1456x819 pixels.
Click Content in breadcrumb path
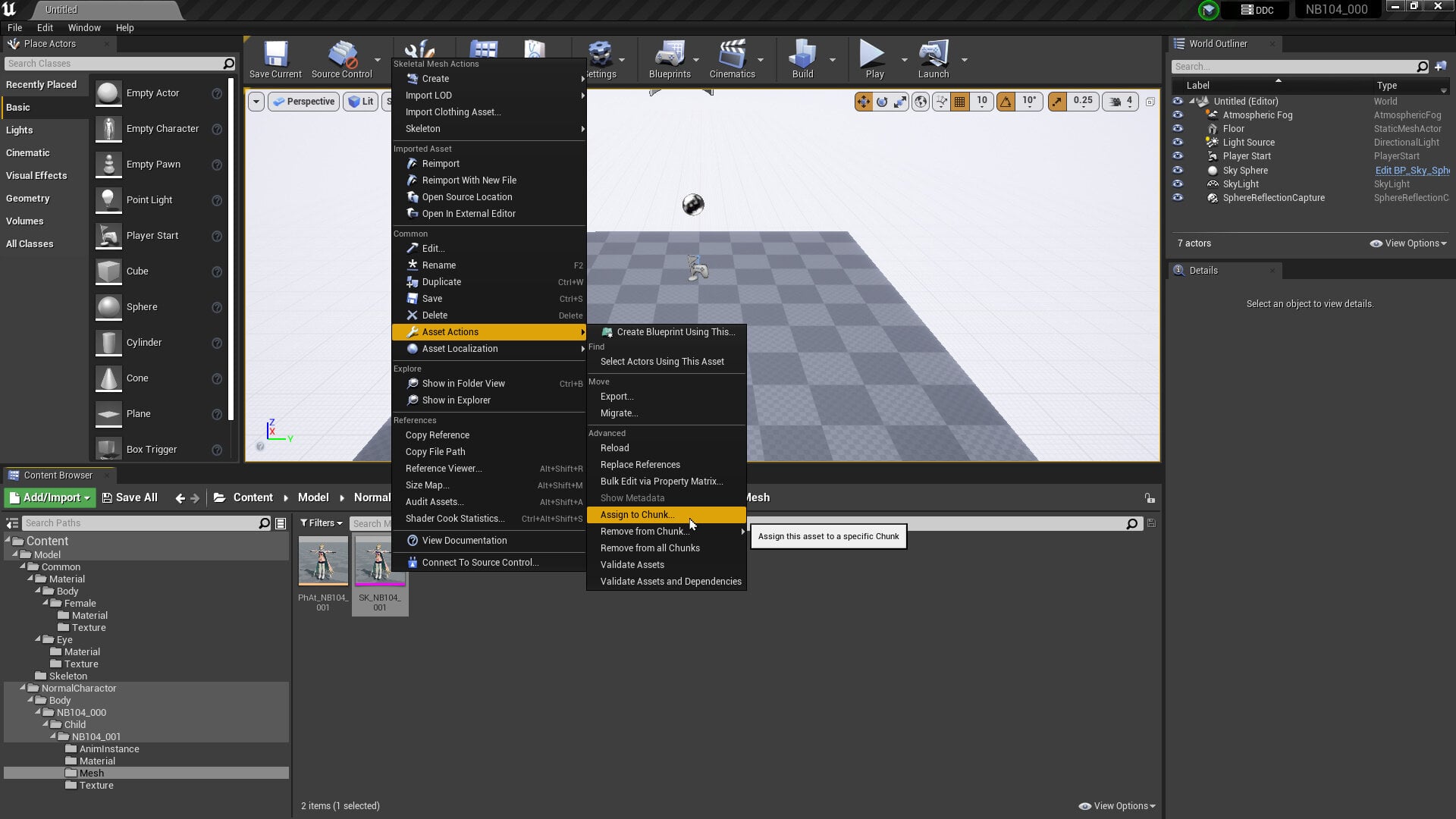(253, 498)
